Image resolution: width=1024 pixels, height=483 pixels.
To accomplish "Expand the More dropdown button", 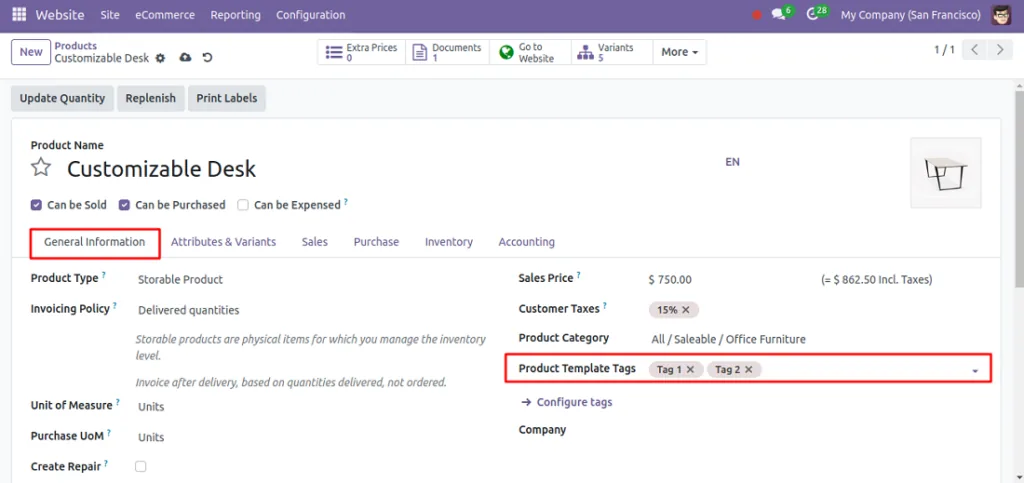I will pyautogui.click(x=680, y=52).
